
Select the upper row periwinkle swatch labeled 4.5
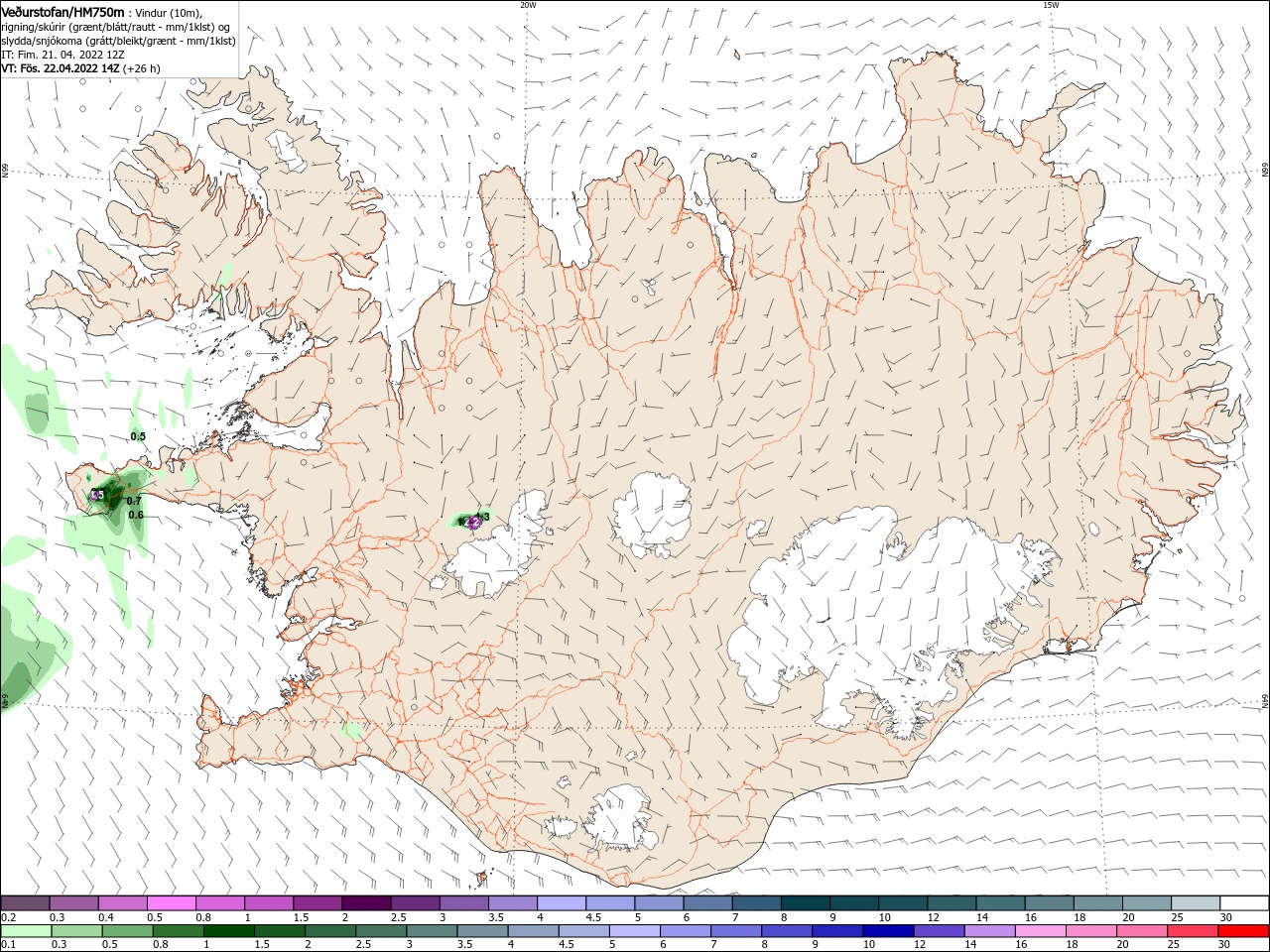[610, 902]
